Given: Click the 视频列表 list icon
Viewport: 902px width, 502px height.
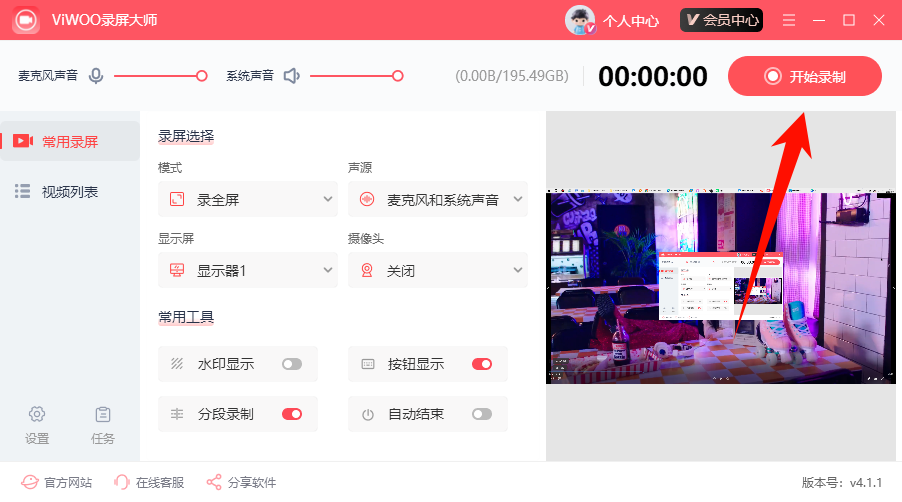Looking at the screenshot, I should coord(22,191).
